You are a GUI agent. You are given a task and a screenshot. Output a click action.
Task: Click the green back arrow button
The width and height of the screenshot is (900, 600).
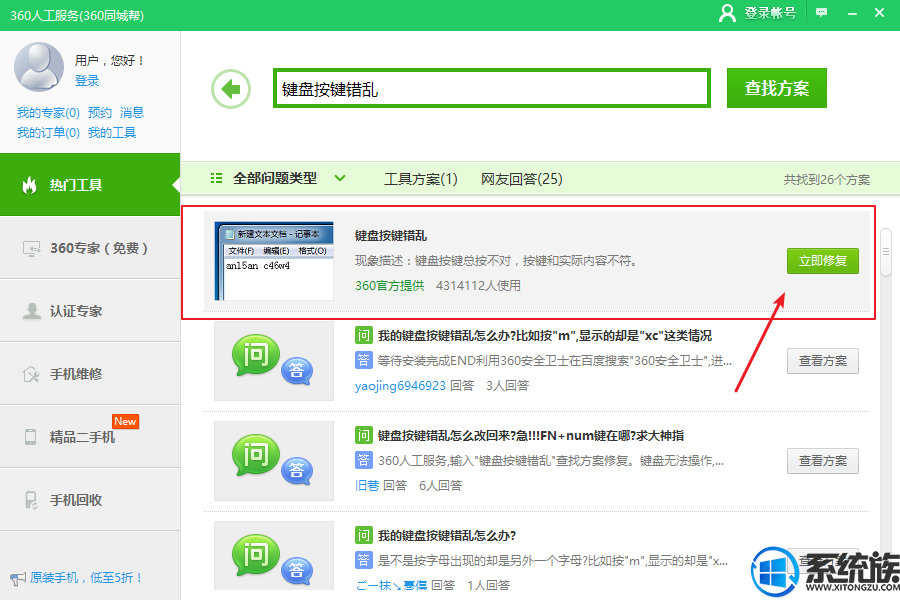pyautogui.click(x=231, y=89)
